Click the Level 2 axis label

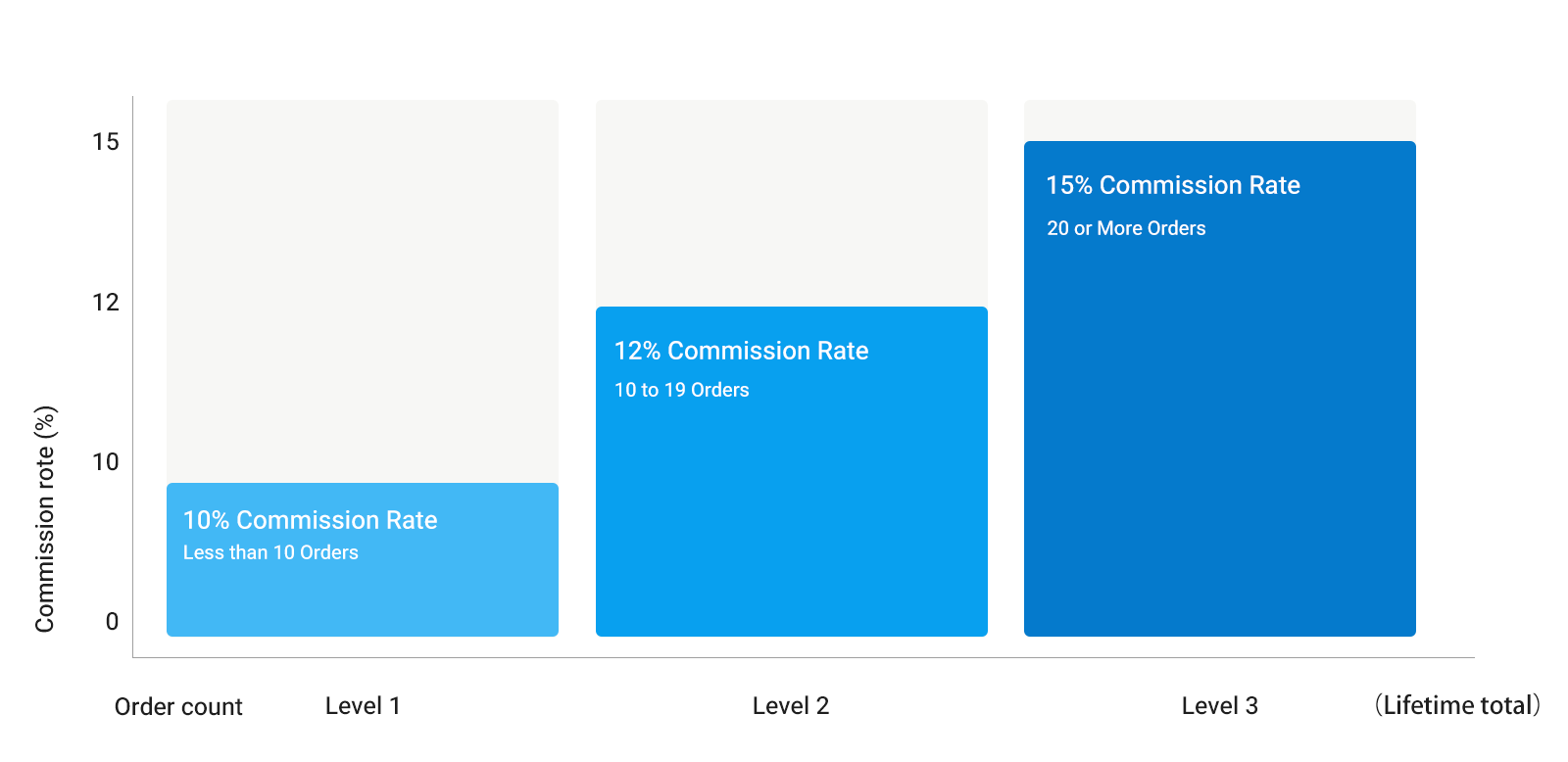pos(791,705)
